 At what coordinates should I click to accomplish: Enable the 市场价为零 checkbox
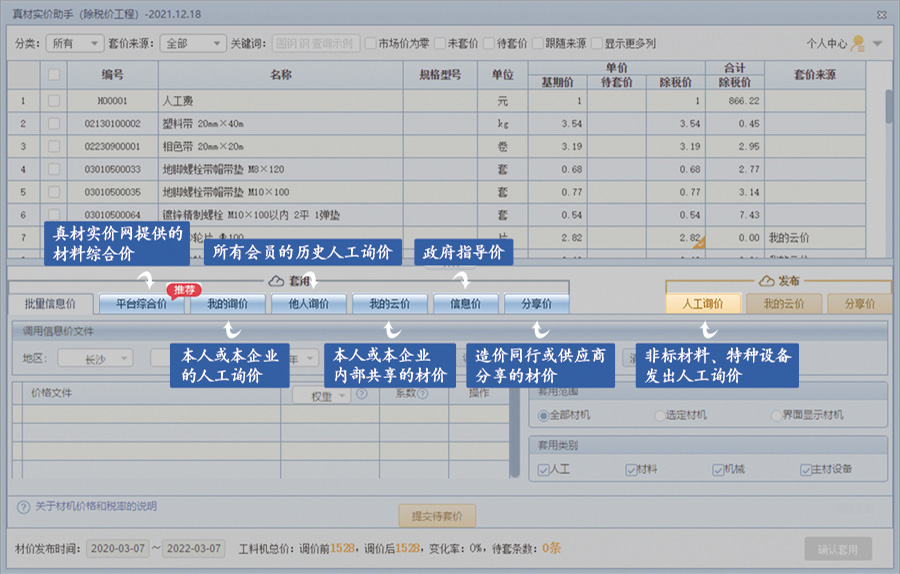click(371, 44)
